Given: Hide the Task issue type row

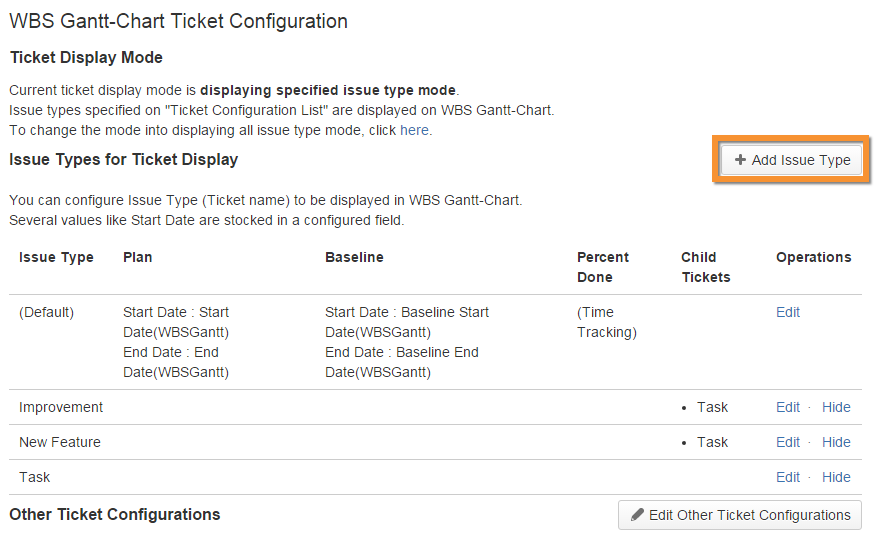Looking at the screenshot, I should click(836, 477).
